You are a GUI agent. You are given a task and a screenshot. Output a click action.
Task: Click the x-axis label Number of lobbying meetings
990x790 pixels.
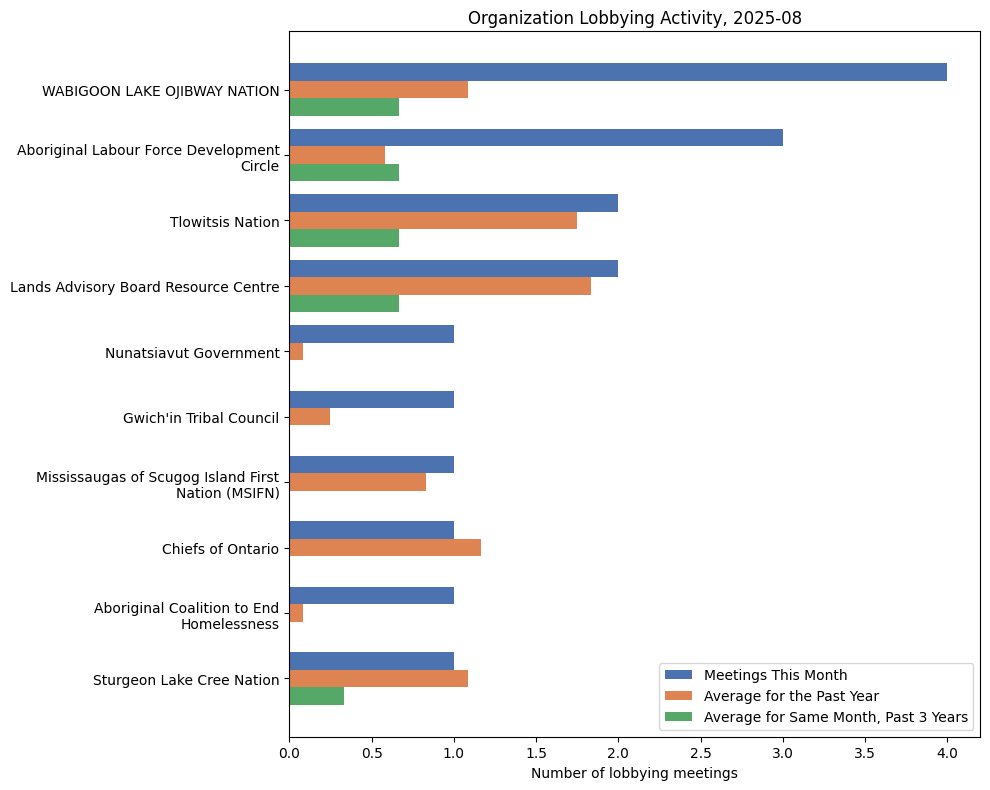pos(634,773)
